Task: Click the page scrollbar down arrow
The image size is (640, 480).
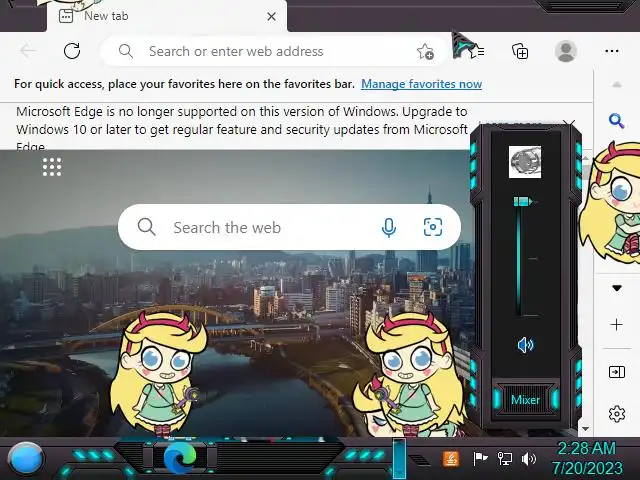Action: 586,429
